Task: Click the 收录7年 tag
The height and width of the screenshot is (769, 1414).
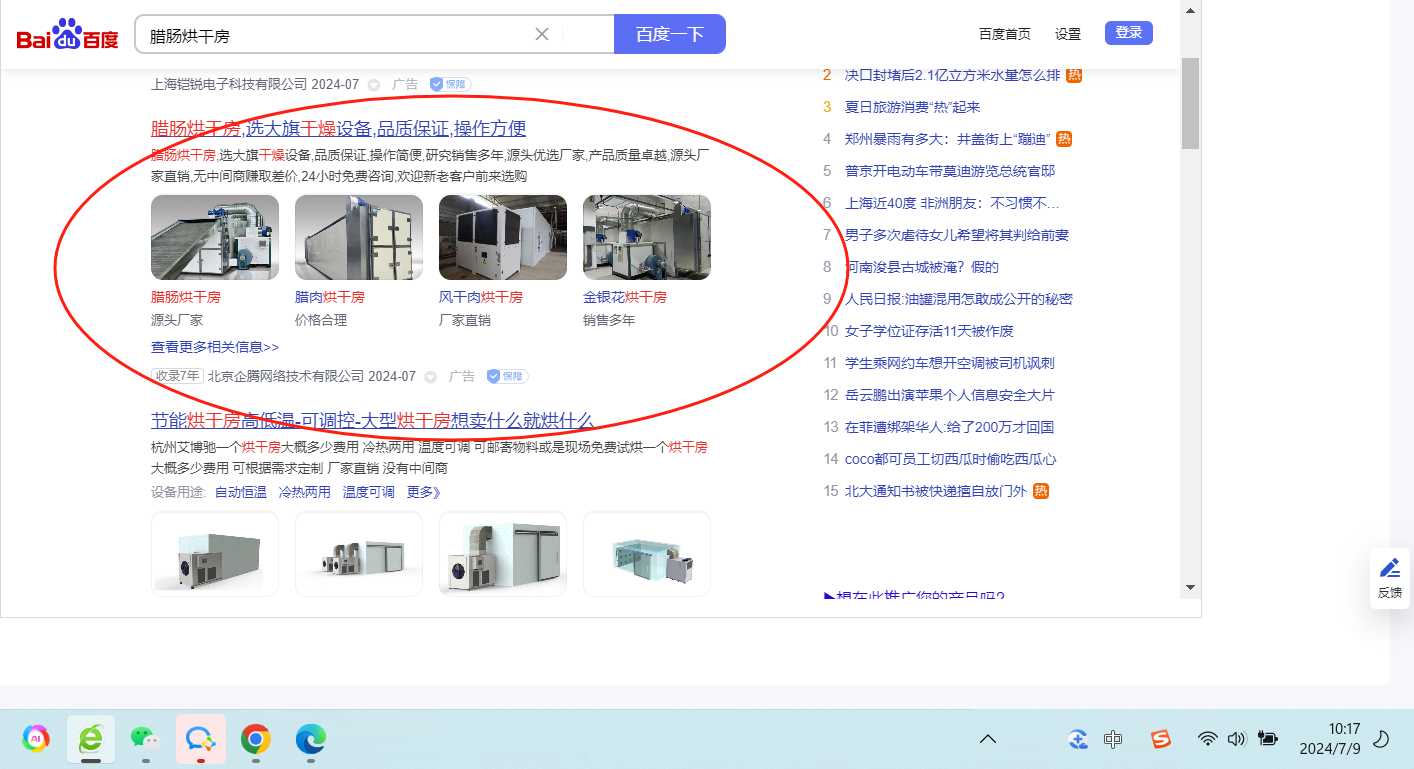Action: click(x=177, y=377)
